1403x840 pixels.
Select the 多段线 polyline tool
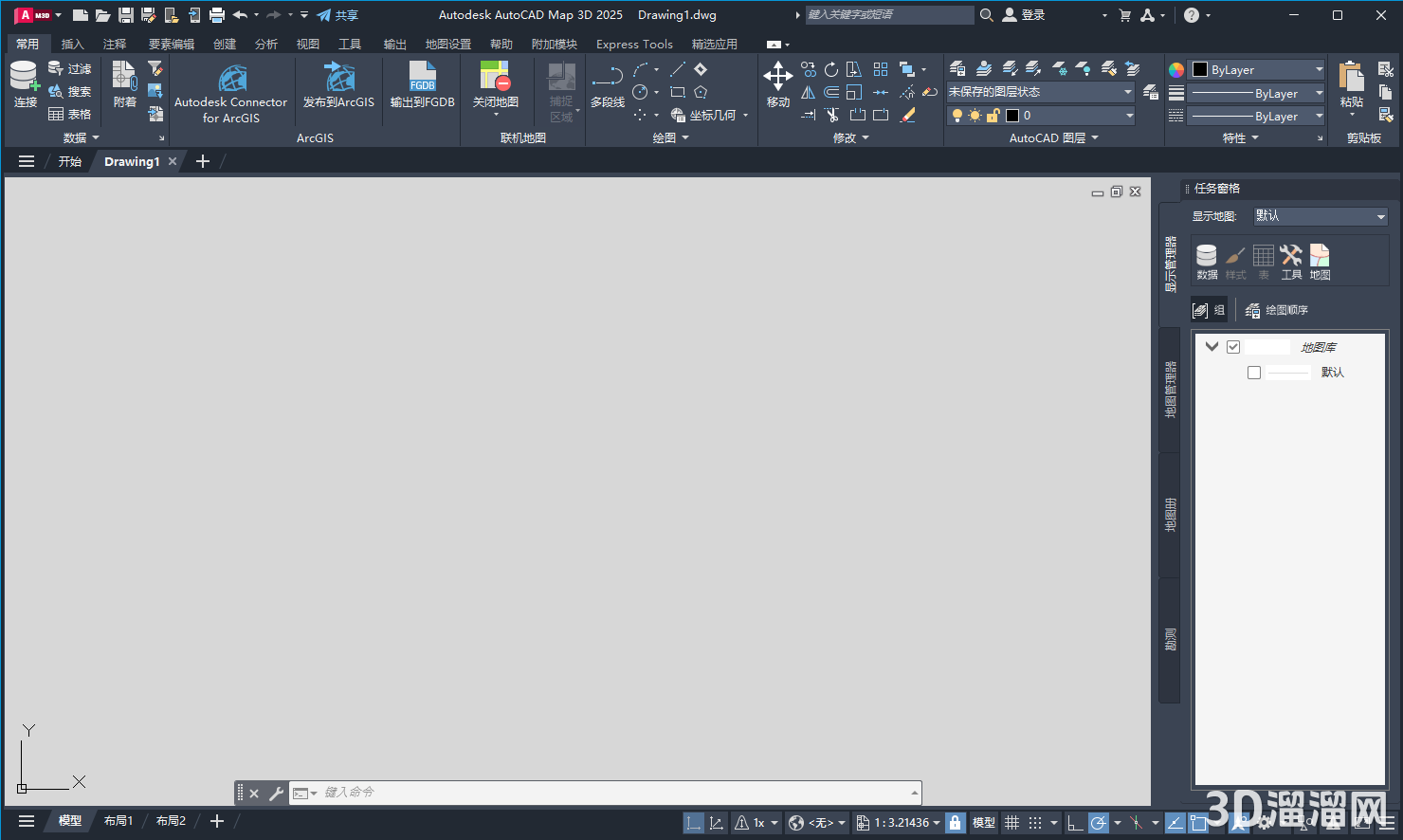[x=608, y=86]
